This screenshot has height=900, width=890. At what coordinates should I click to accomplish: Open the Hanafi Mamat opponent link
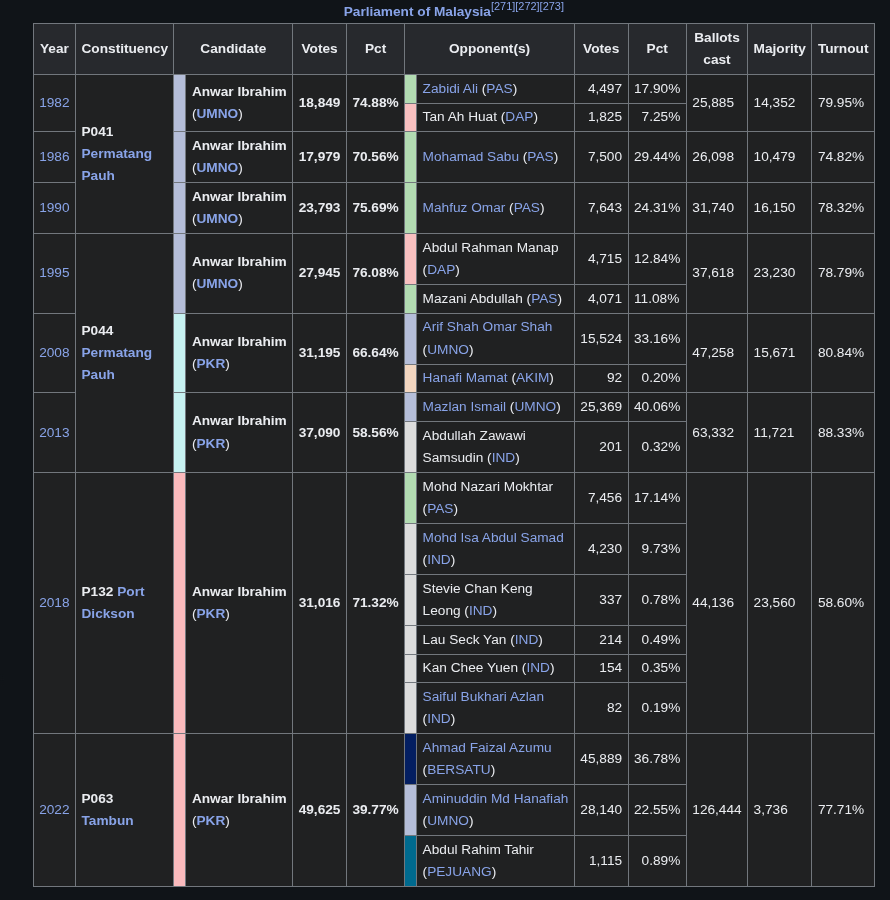[465, 378]
